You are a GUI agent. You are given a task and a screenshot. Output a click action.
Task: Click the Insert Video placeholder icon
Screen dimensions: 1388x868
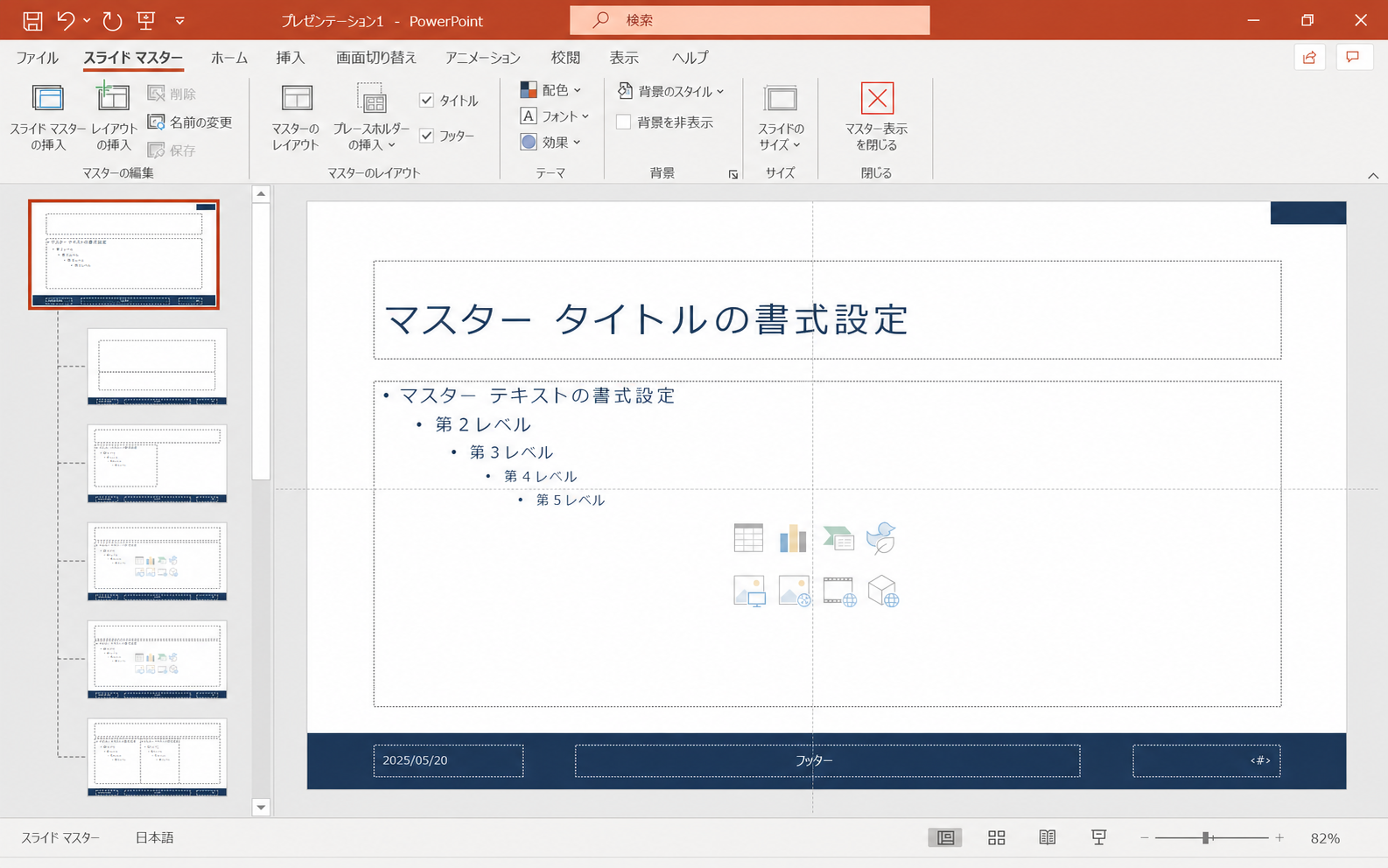tap(839, 591)
